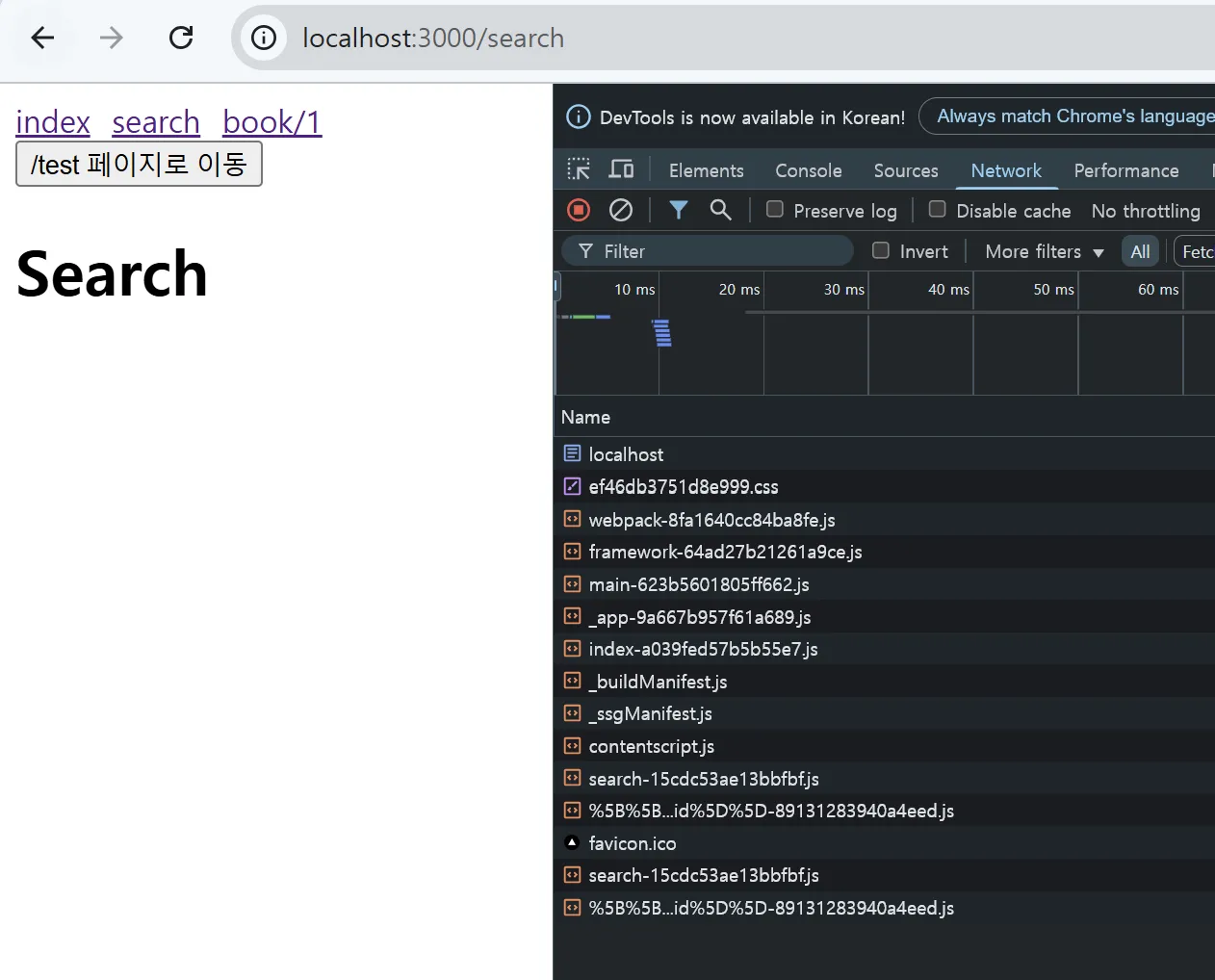Activate the inspect element picker icon
This screenshot has width=1215, height=980.
pos(579,169)
